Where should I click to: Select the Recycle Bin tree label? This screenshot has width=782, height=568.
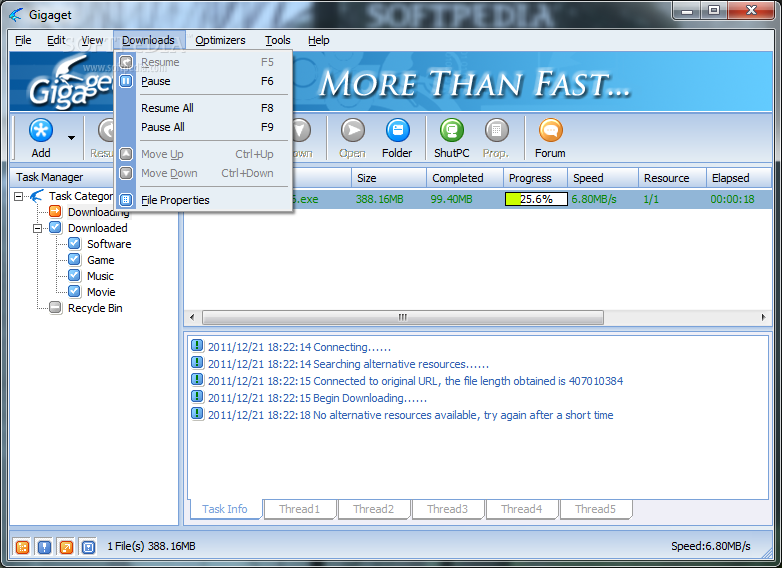tap(95, 308)
